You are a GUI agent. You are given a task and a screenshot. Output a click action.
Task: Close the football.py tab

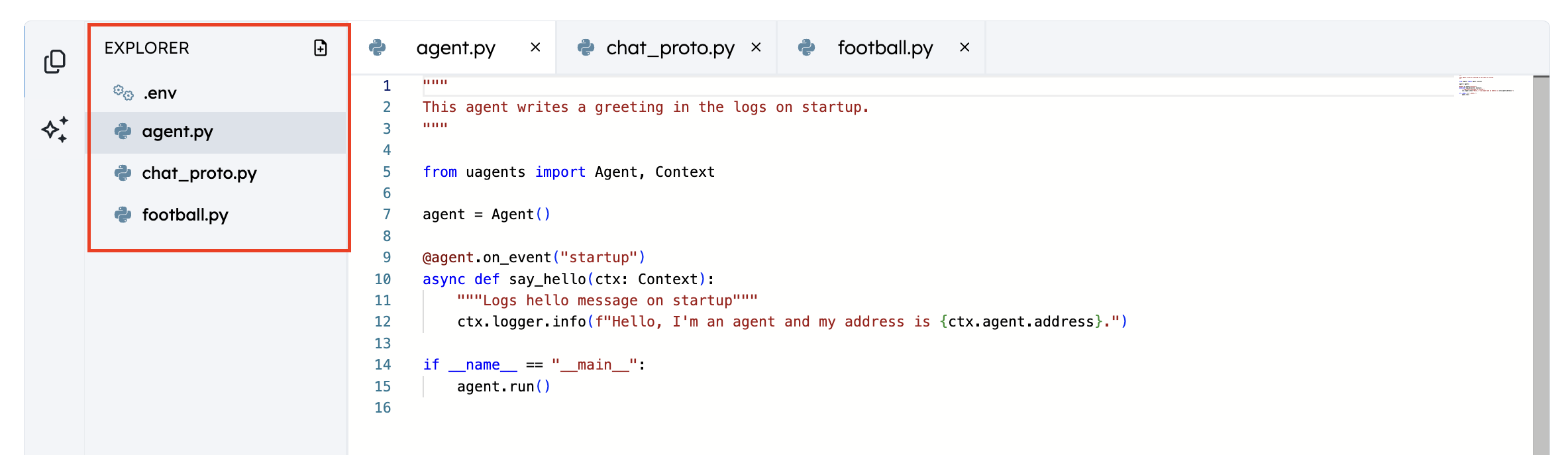tap(965, 48)
